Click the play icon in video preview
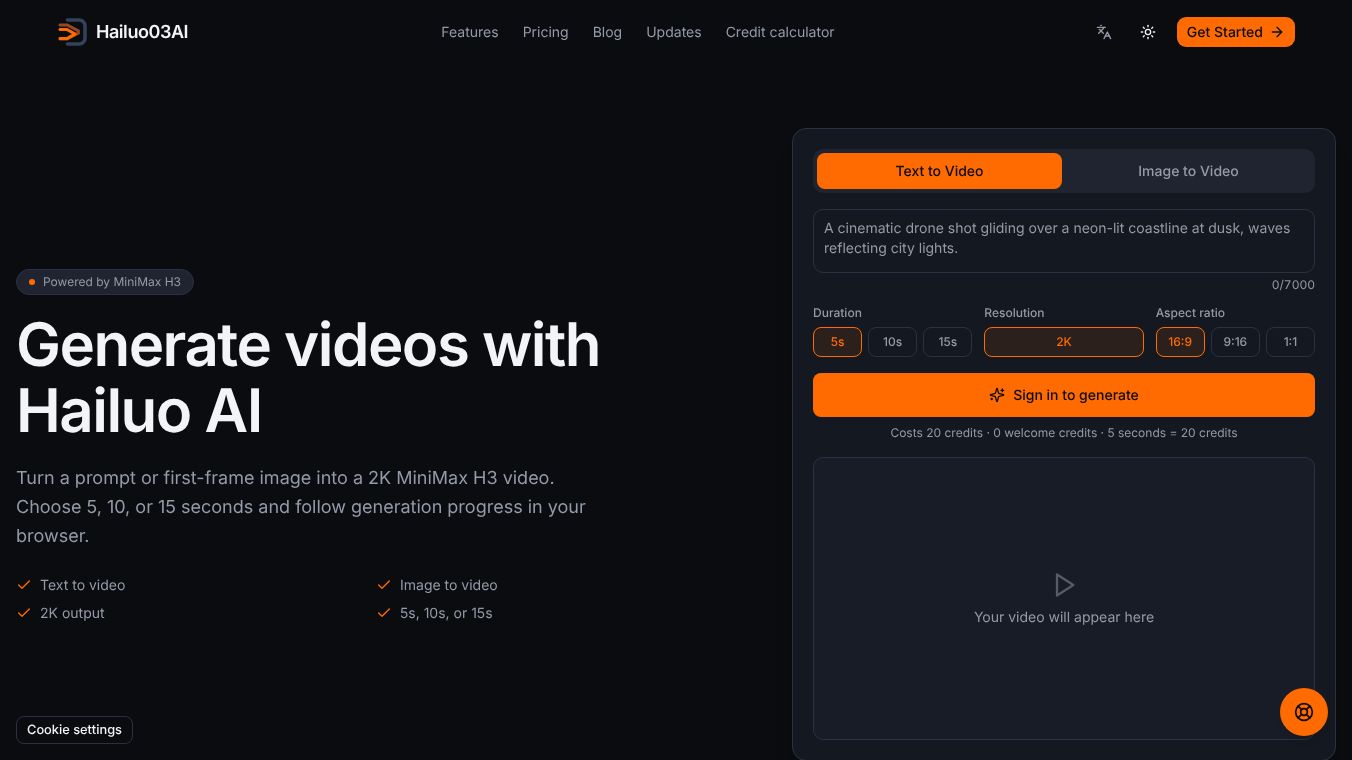Image resolution: width=1352 pixels, height=760 pixels. 1064,585
